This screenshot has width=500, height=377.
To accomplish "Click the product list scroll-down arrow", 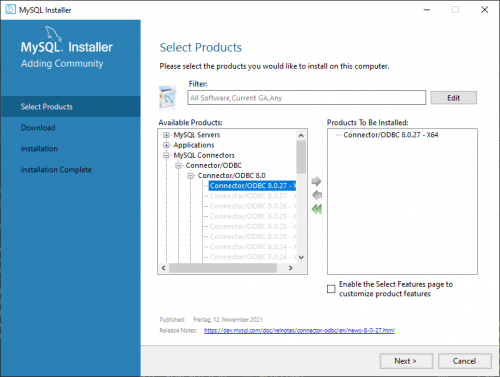I will tap(301, 257).
